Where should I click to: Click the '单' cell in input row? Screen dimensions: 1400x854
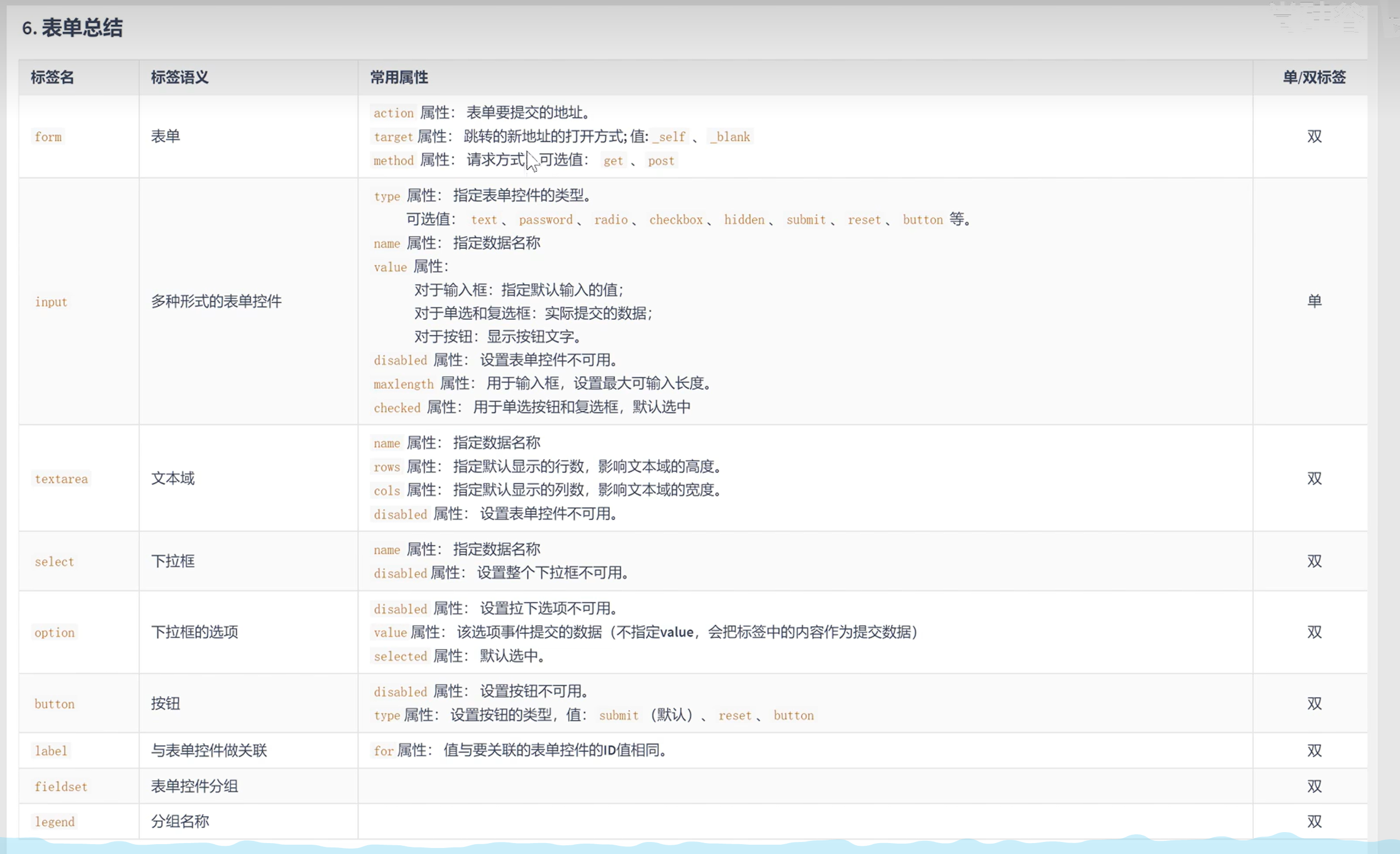coord(1314,301)
